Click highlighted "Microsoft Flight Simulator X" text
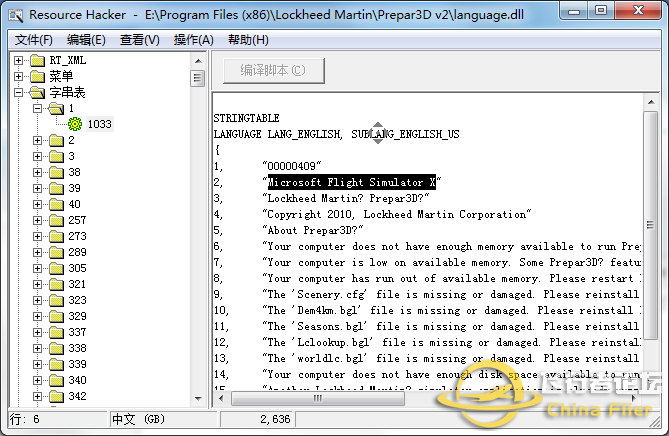Viewport: 669px width, 436px height. (352, 182)
